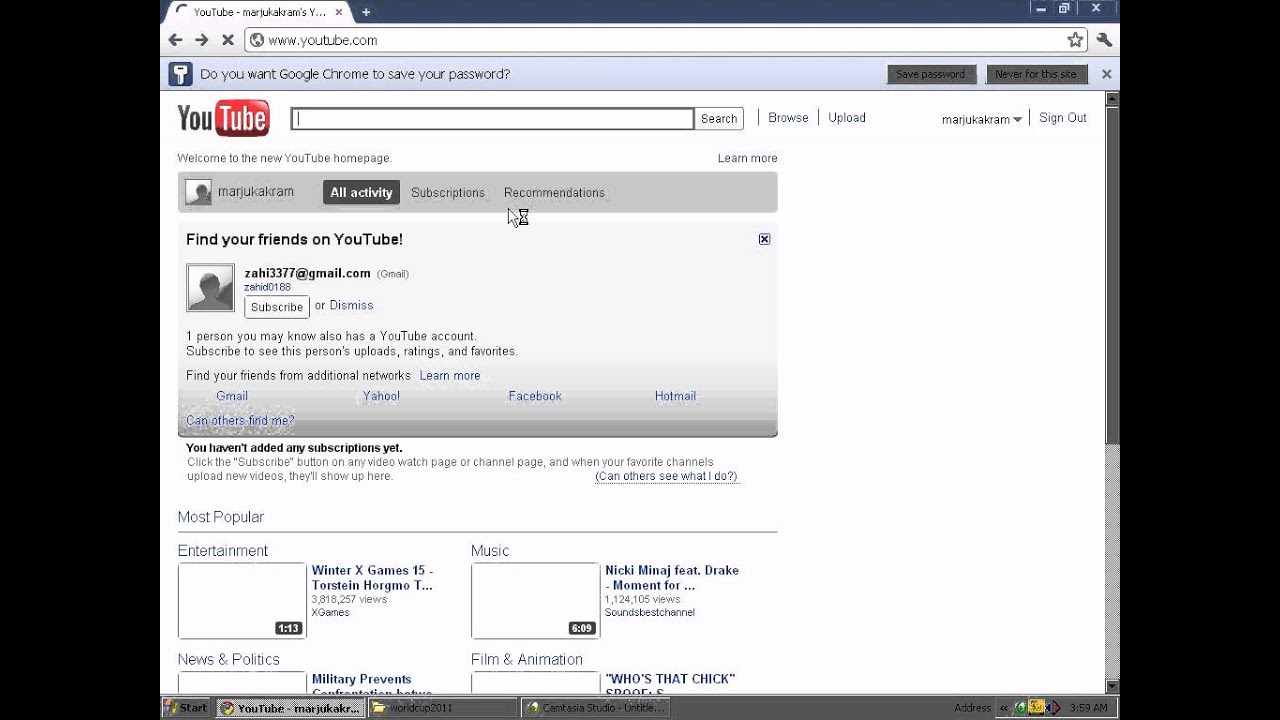Expand hidden tray icons with the chevron

click(1006, 708)
